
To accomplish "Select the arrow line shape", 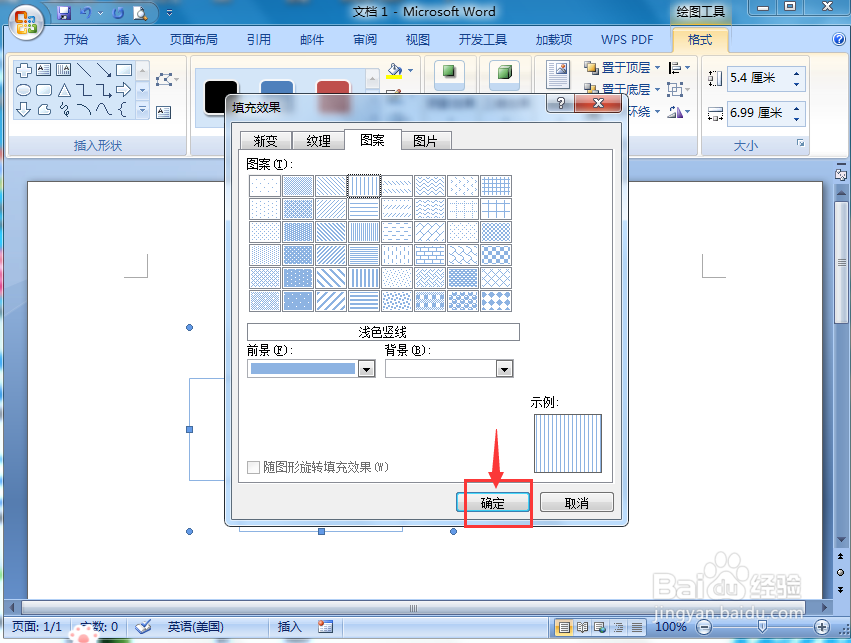I will coord(104,69).
